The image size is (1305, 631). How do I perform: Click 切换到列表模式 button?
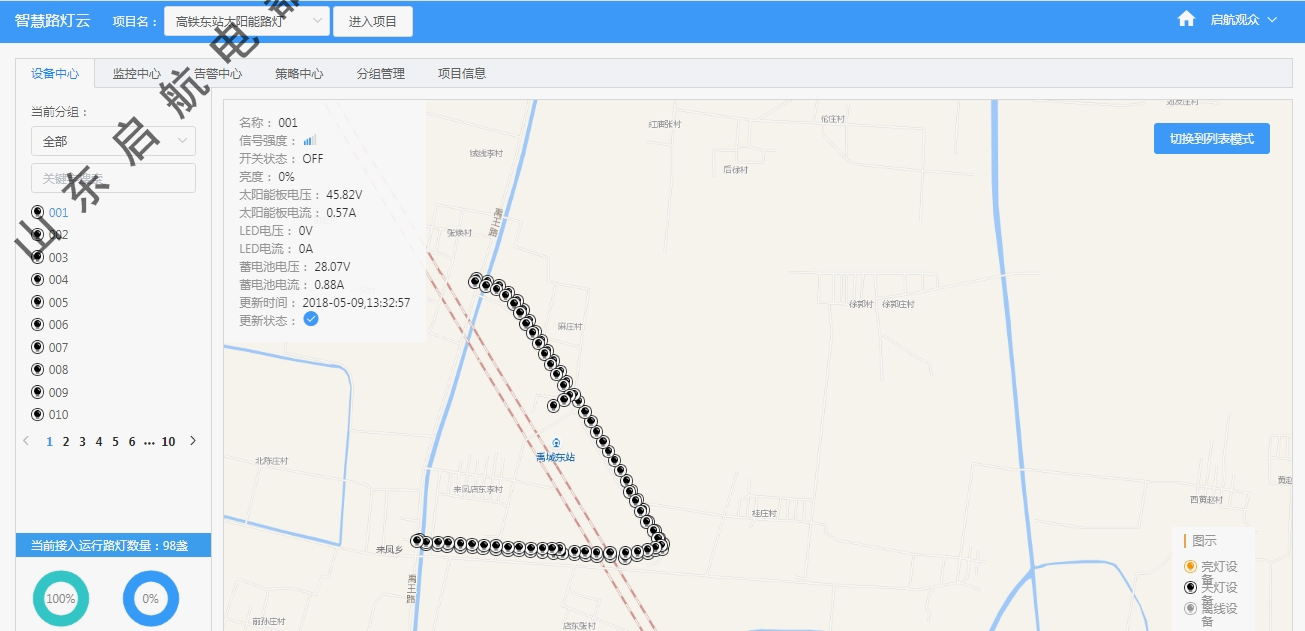pos(1211,139)
